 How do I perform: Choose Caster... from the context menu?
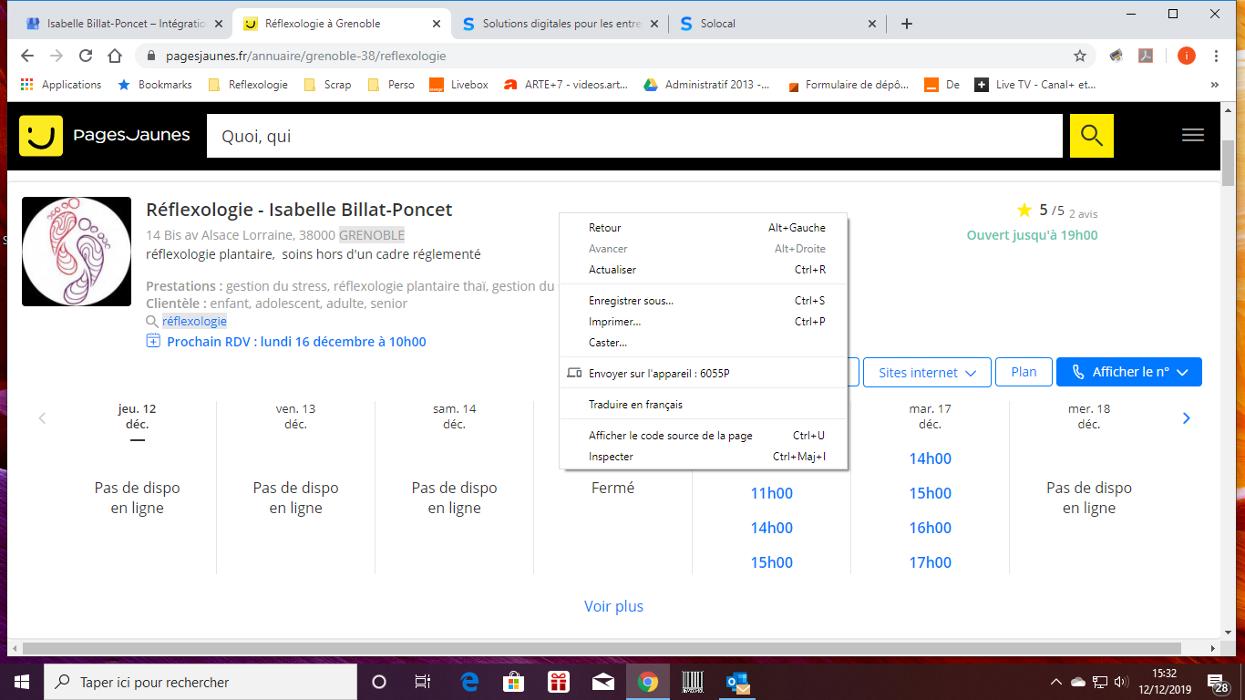(x=704, y=343)
